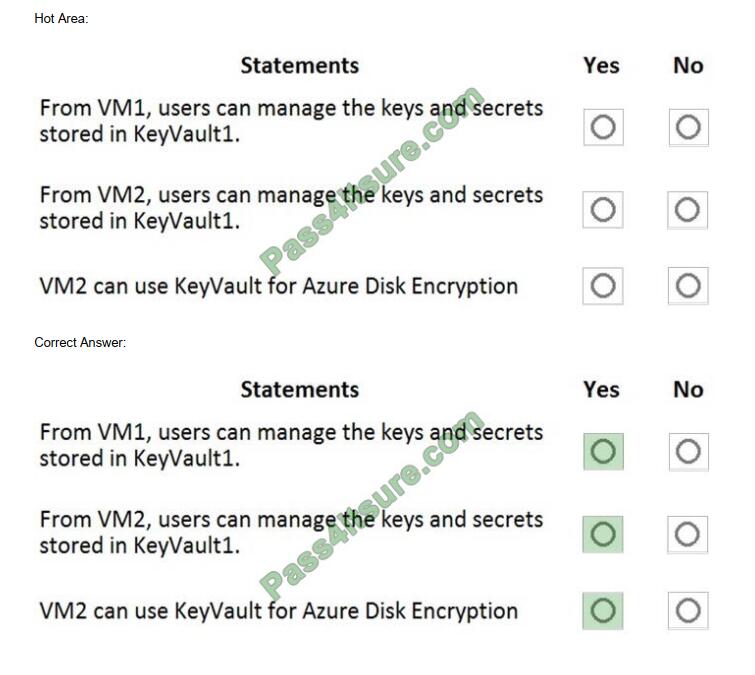This screenshot has width=755, height=675.
Task: Click green Yes for VM2 manage keys in Correct Answer
Action: tap(602, 534)
